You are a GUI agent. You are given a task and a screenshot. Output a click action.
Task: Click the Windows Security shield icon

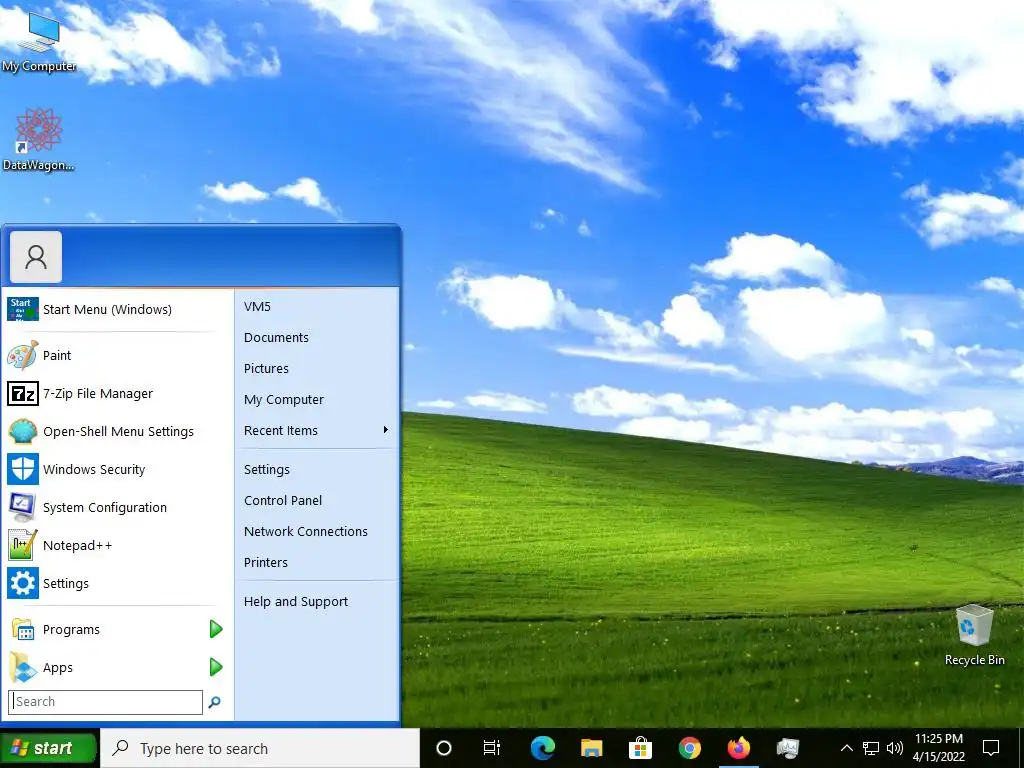pos(23,469)
